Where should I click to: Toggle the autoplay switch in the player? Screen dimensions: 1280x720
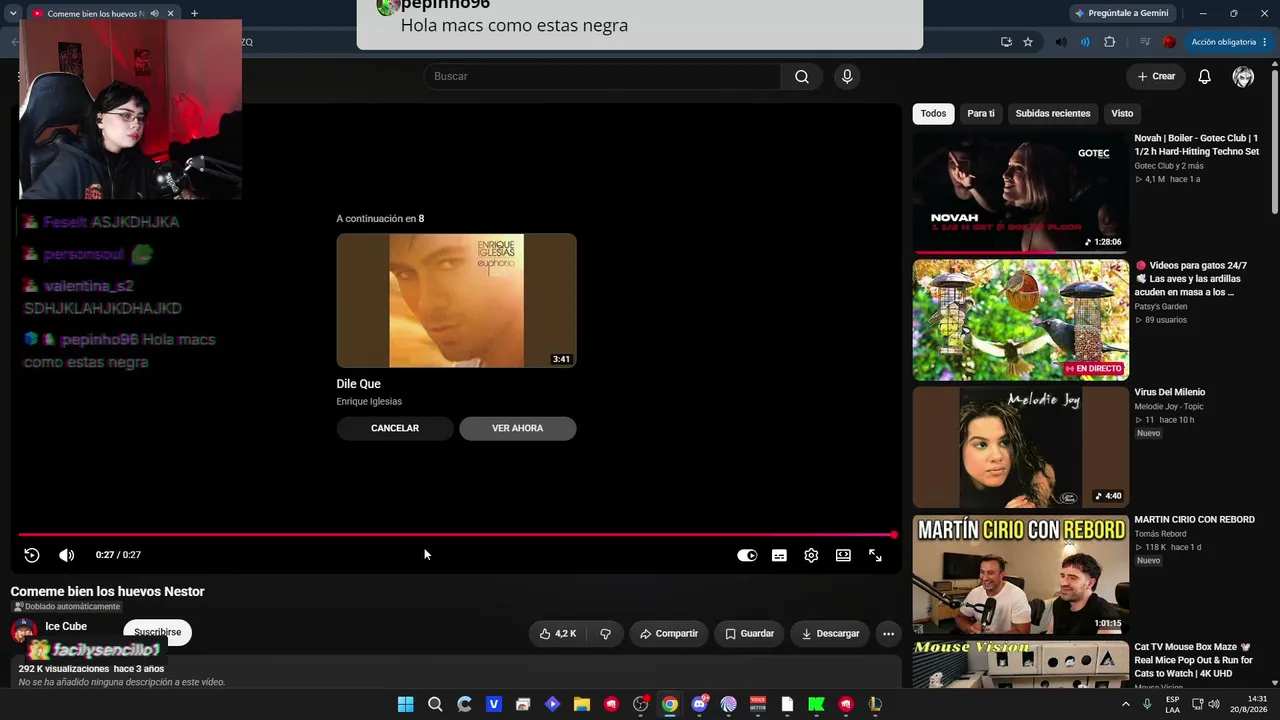[747, 555]
